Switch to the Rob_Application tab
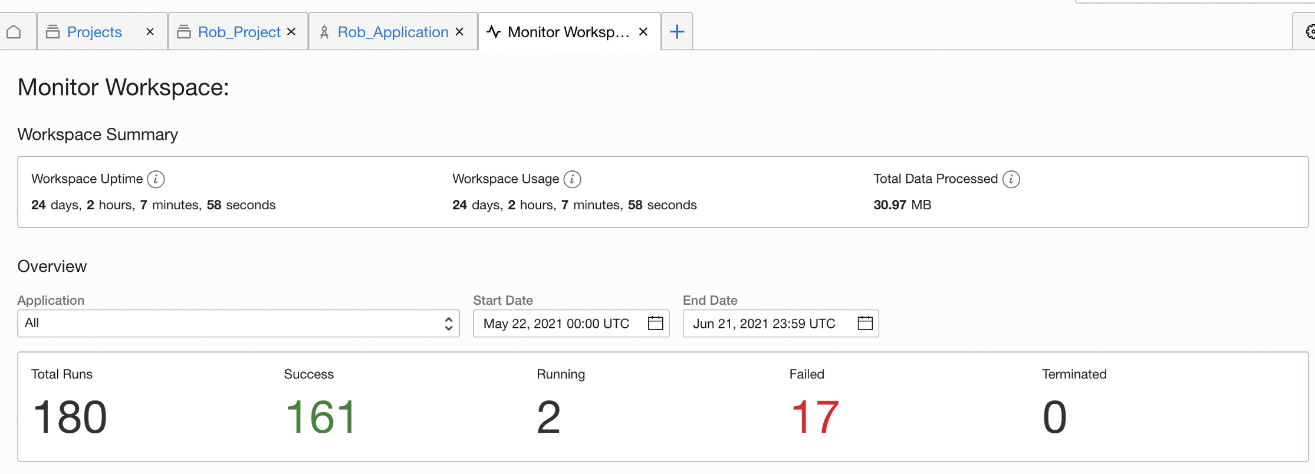This screenshot has height=474, width=1315. (x=392, y=32)
